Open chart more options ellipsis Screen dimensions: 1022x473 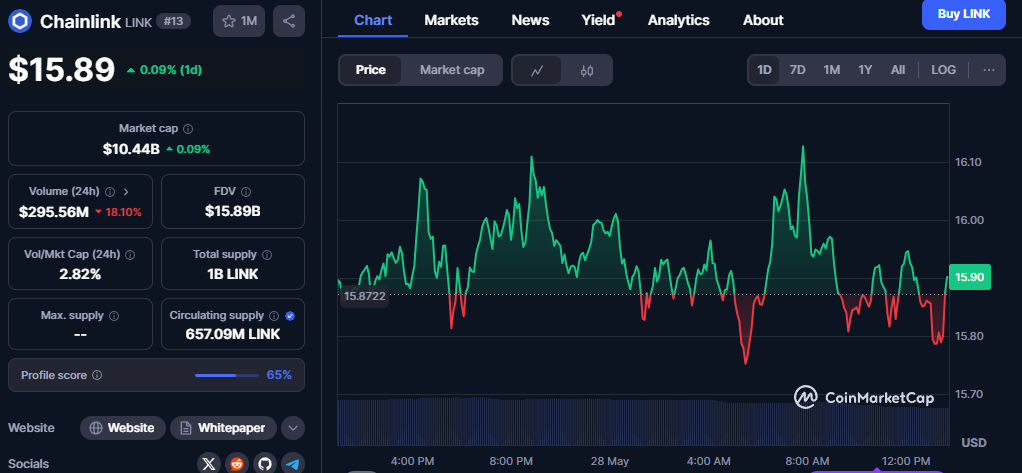[x=989, y=70]
